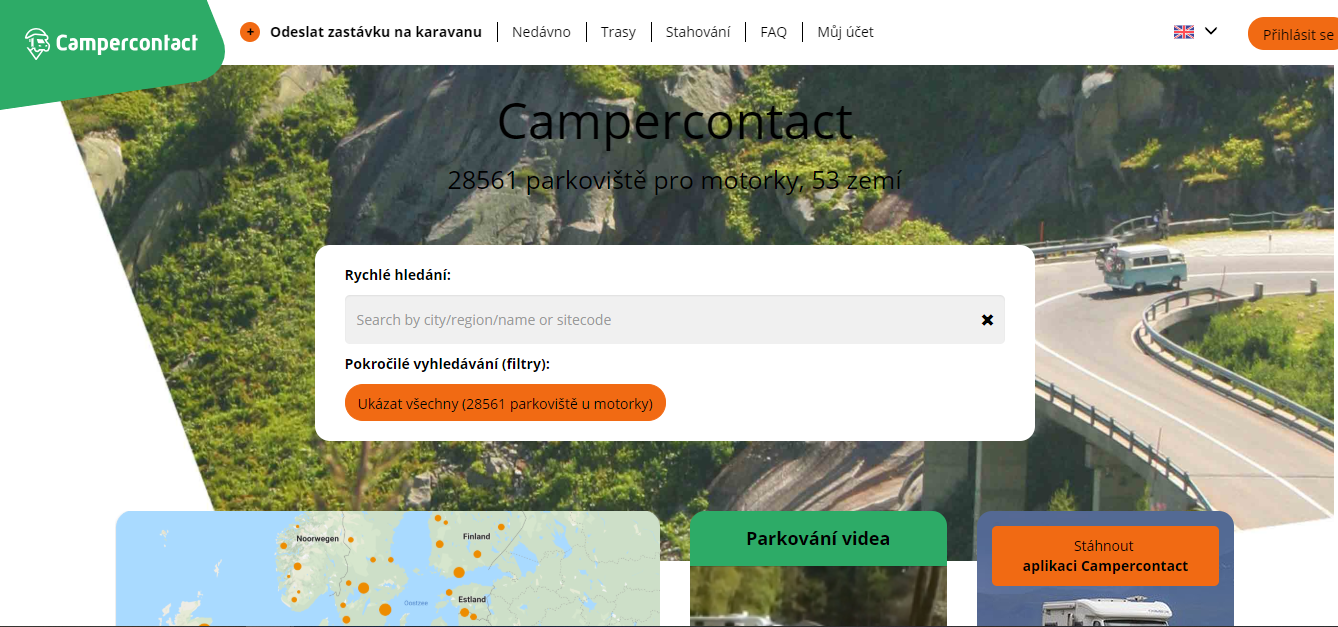The image size is (1338, 627).
Task: Click Odeslat zastávku na karavanu link
Action: click(x=376, y=32)
